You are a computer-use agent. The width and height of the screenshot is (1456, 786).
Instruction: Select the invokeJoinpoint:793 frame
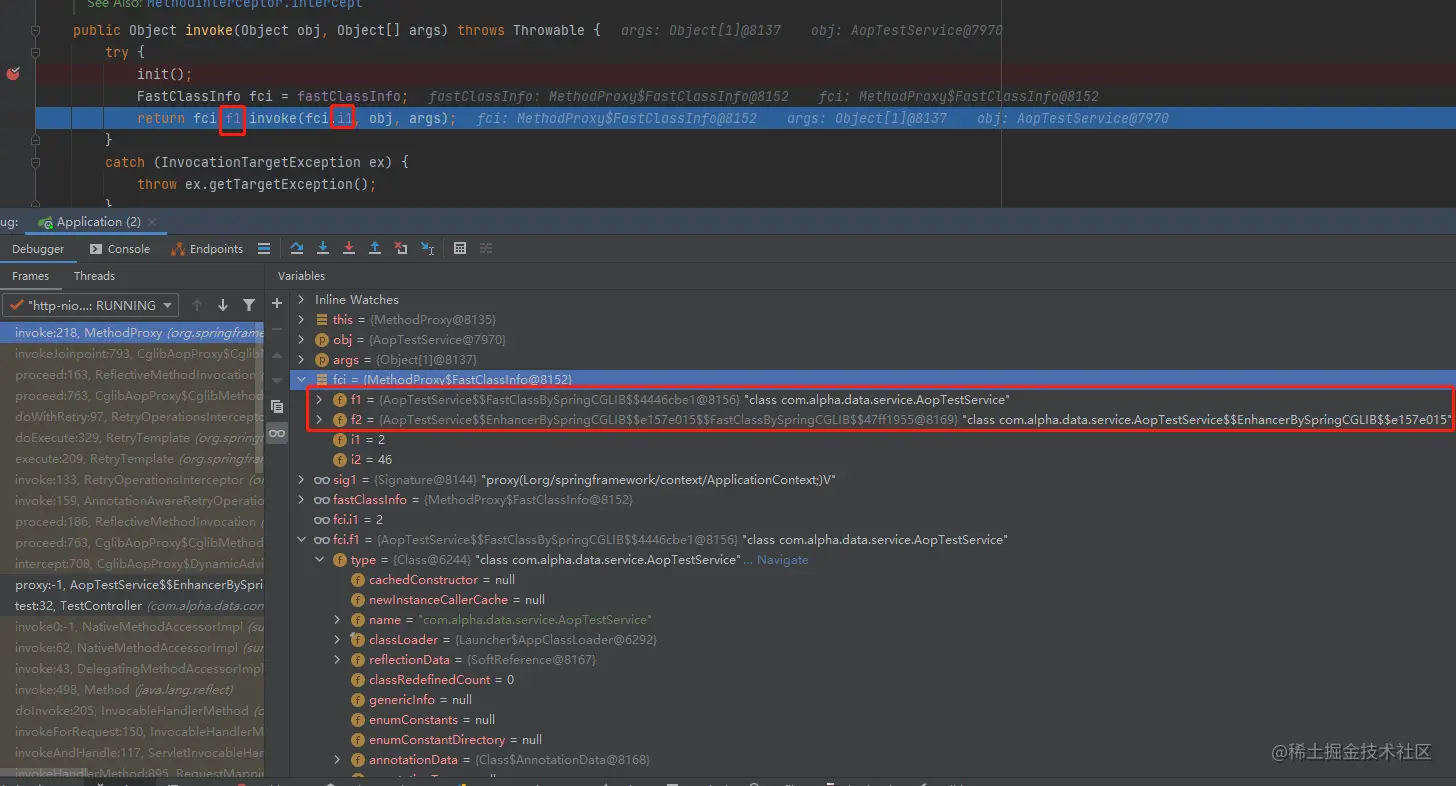tap(132, 353)
